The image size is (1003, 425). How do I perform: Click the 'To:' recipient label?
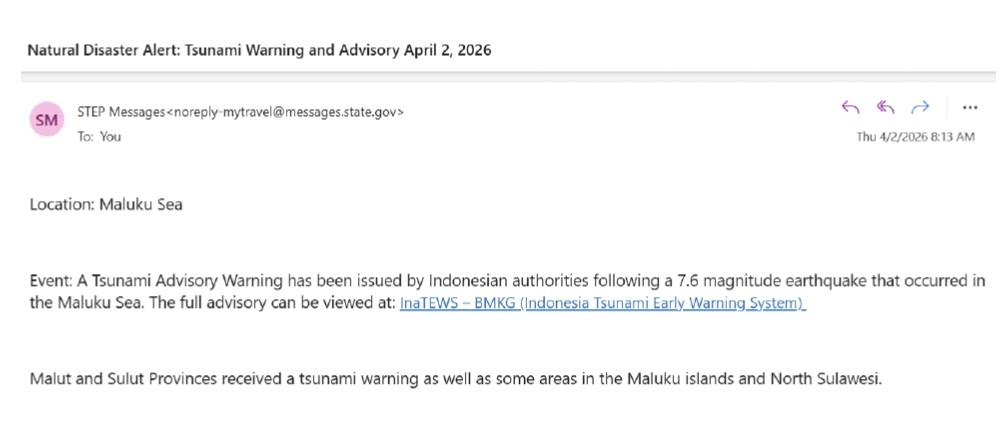[x=86, y=136]
